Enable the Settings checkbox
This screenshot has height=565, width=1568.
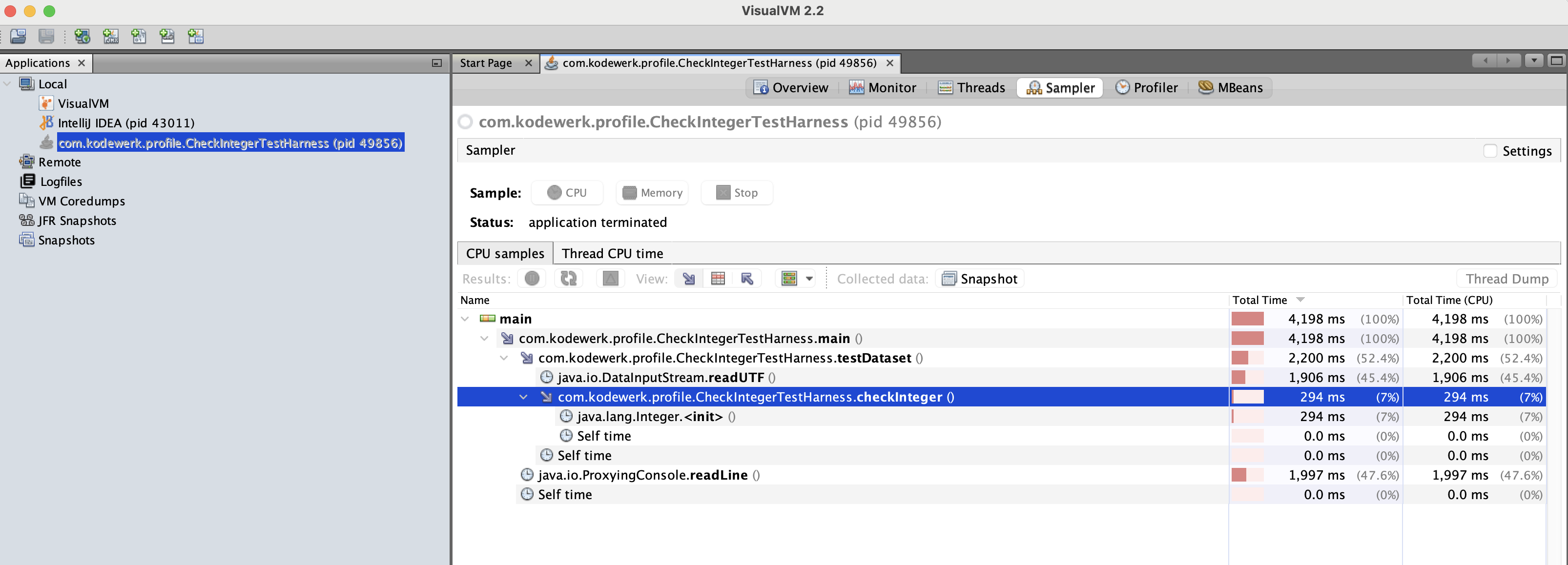[1489, 151]
